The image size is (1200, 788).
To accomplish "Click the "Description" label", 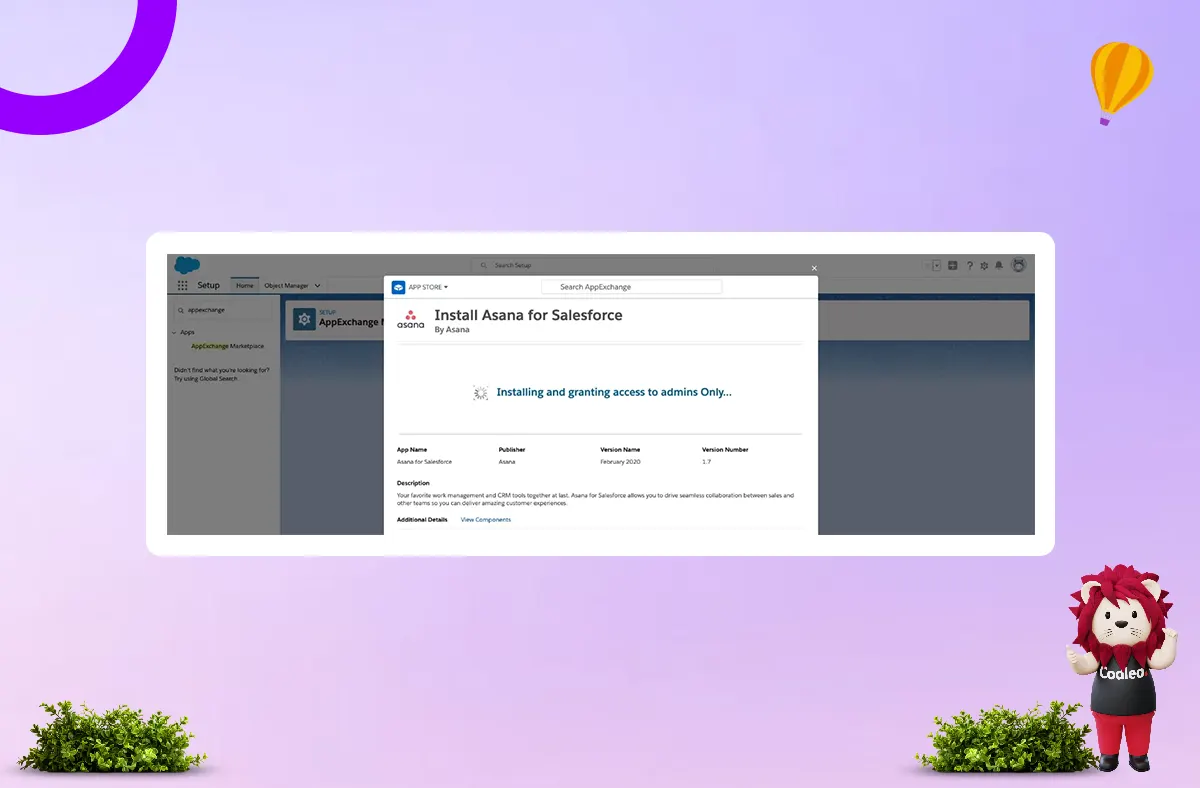I will click(413, 483).
